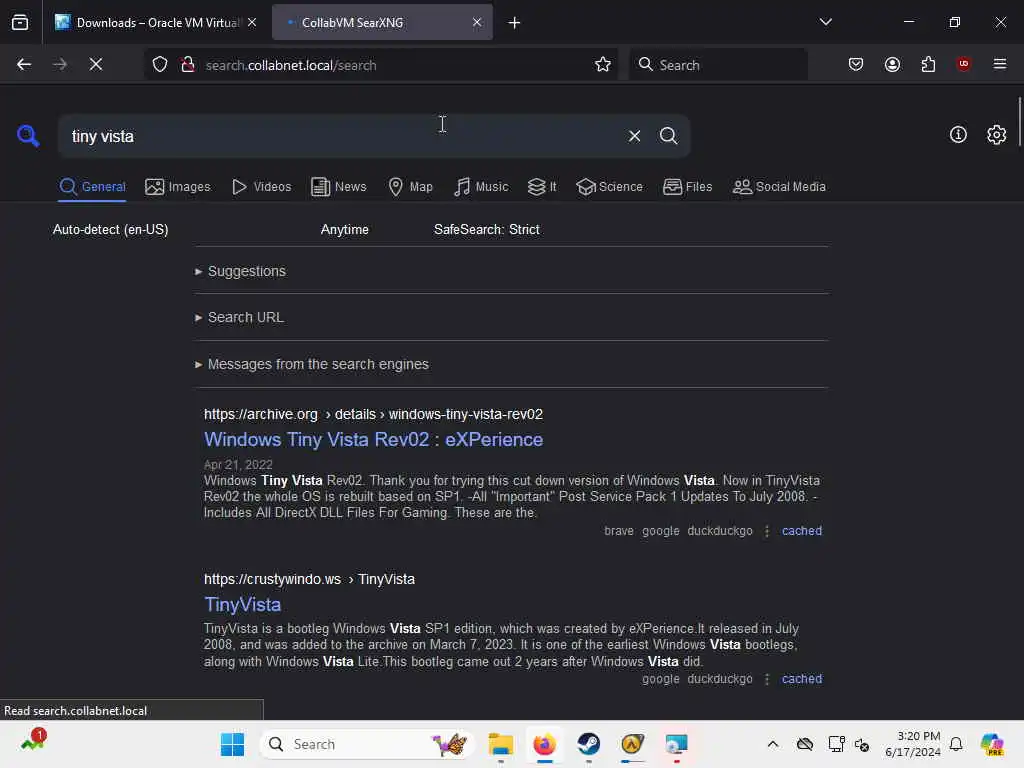This screenshot has width=1024, height=768.
Task: Open the Firefox account icon
Action: click(x=892, y=64)
